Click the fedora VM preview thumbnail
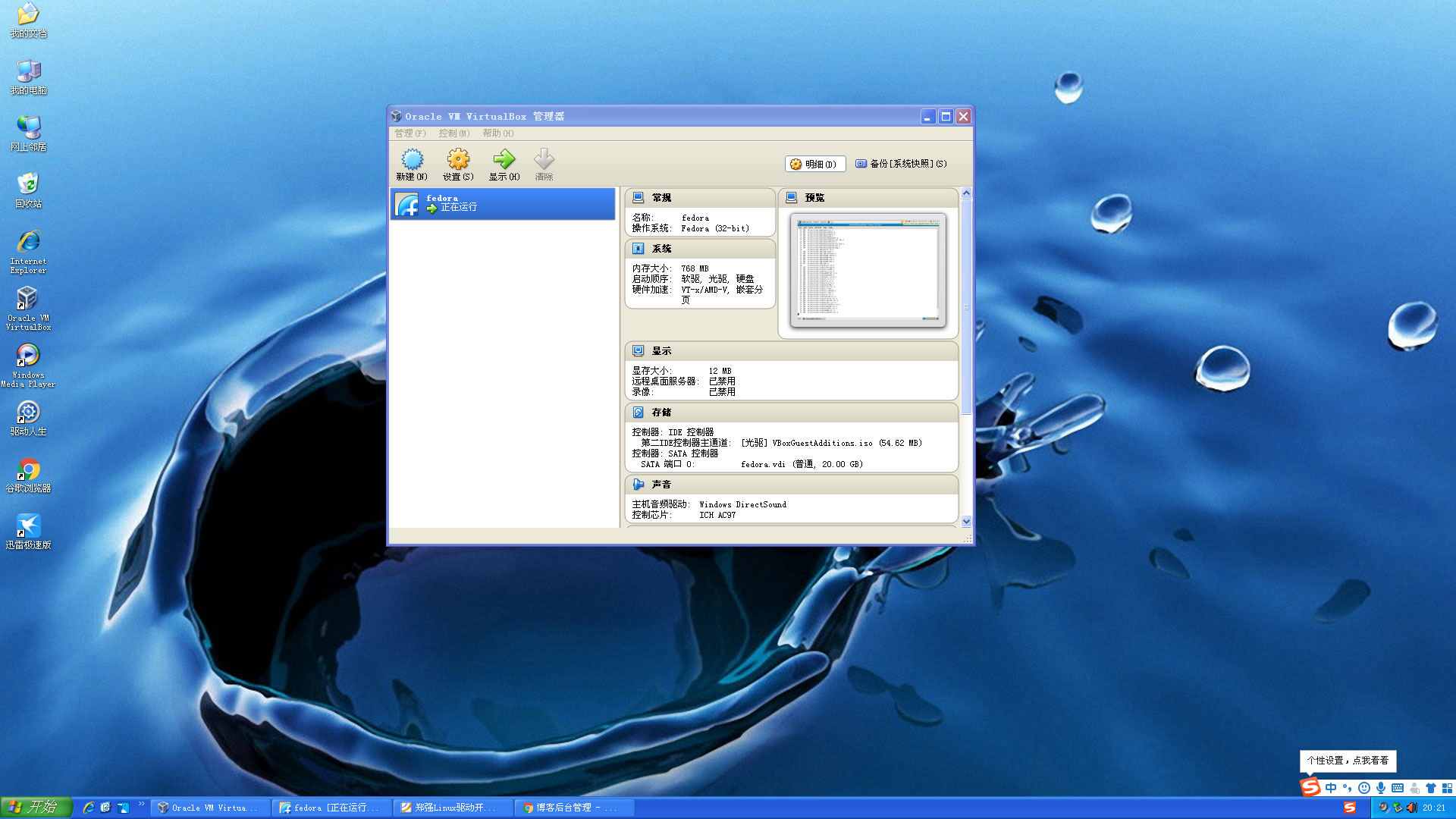The height and width of the screenshot is (819, 1456). [868, 271]
